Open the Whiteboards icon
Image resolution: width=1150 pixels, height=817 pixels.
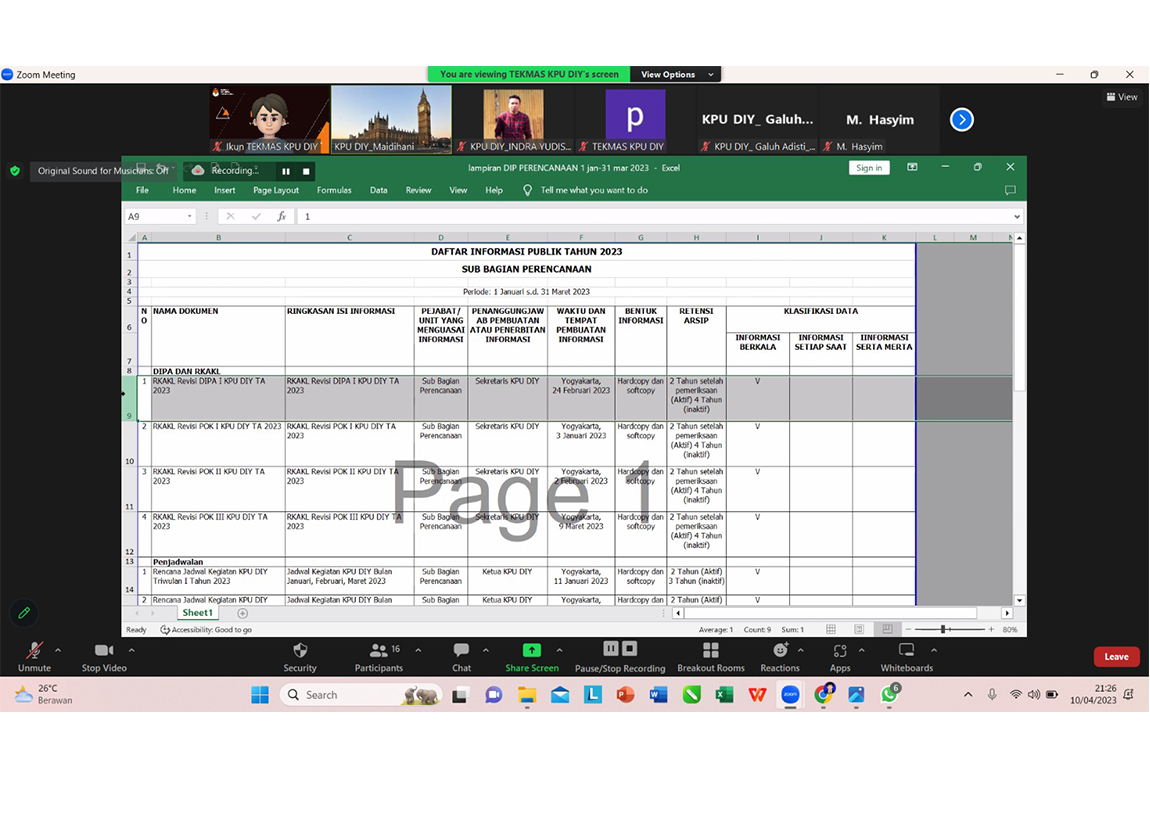[x=906, y=651]
